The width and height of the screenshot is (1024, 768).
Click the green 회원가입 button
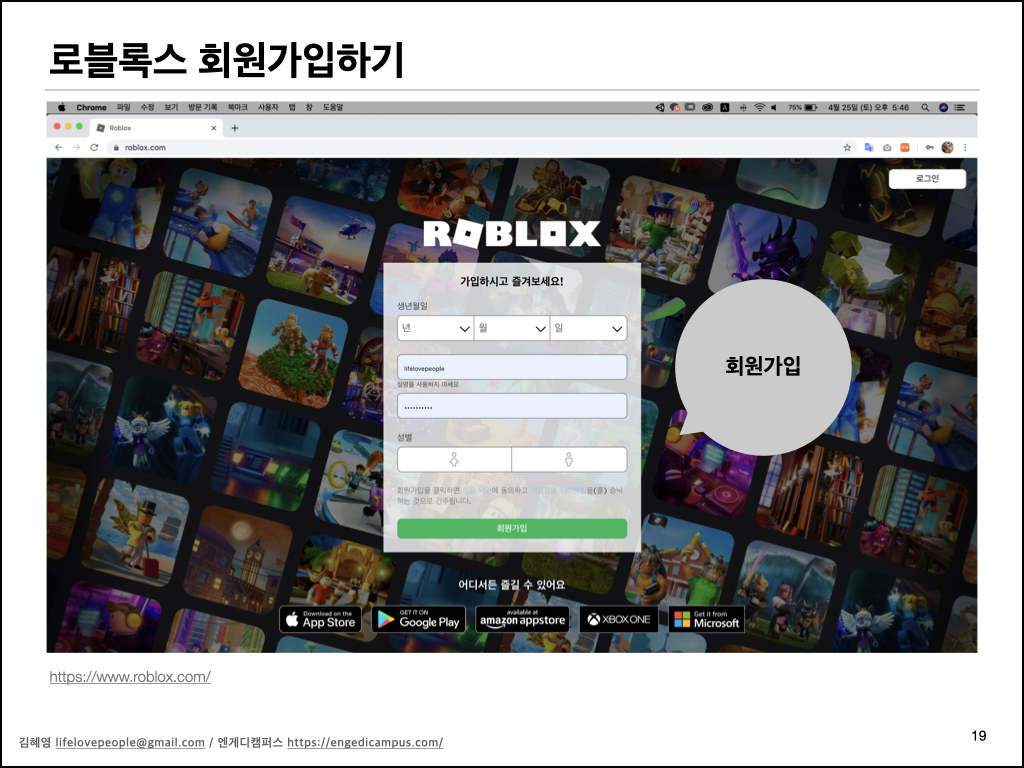(x=512, y=528)
